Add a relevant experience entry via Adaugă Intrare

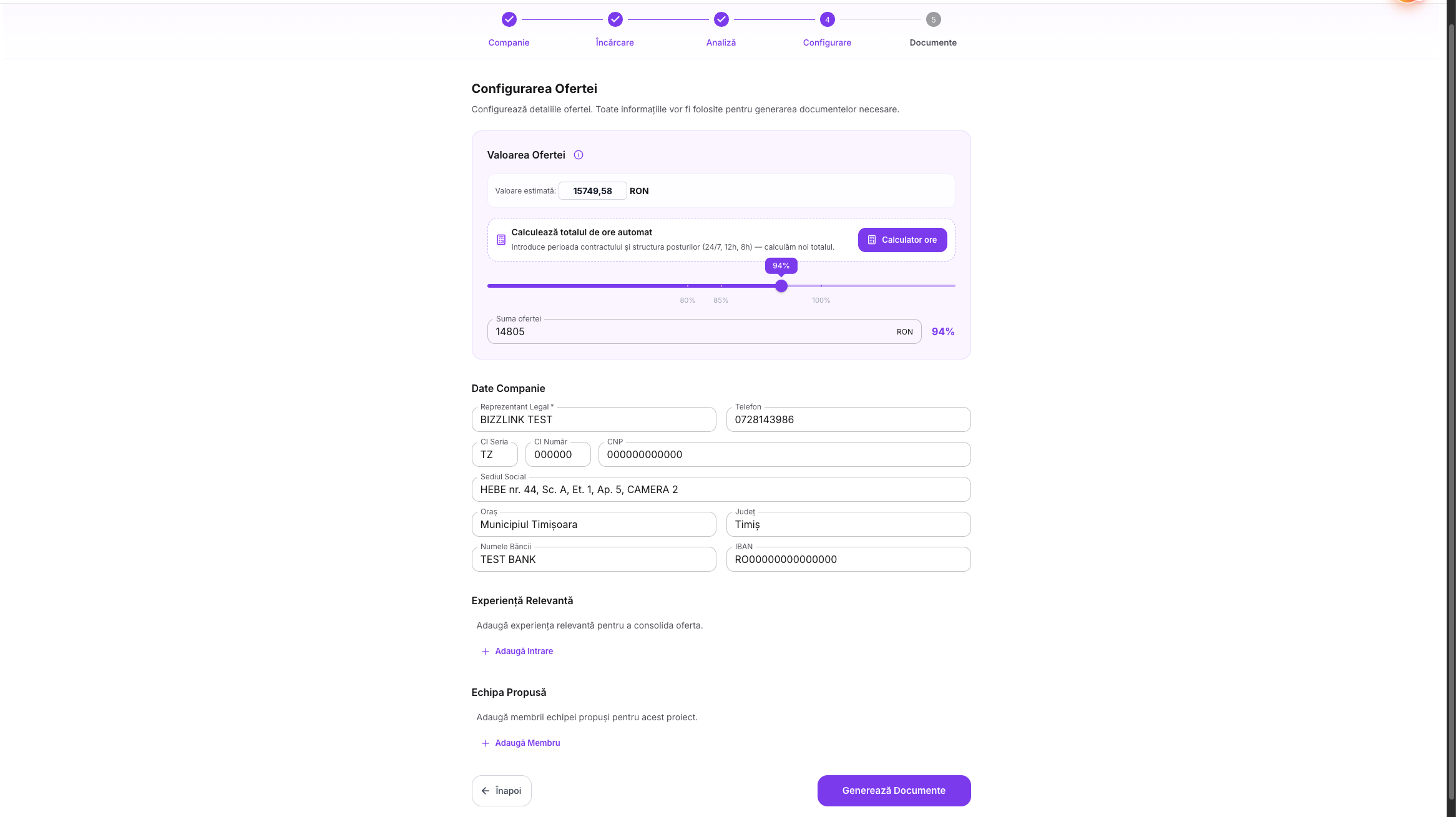(517, 651)
